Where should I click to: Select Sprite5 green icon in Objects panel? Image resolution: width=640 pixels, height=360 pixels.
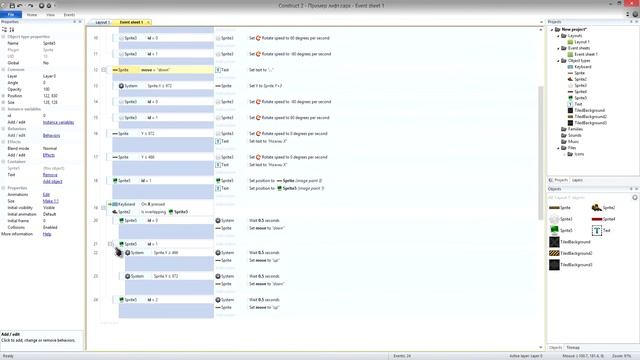pyautogui.click(x=554, y=231)
